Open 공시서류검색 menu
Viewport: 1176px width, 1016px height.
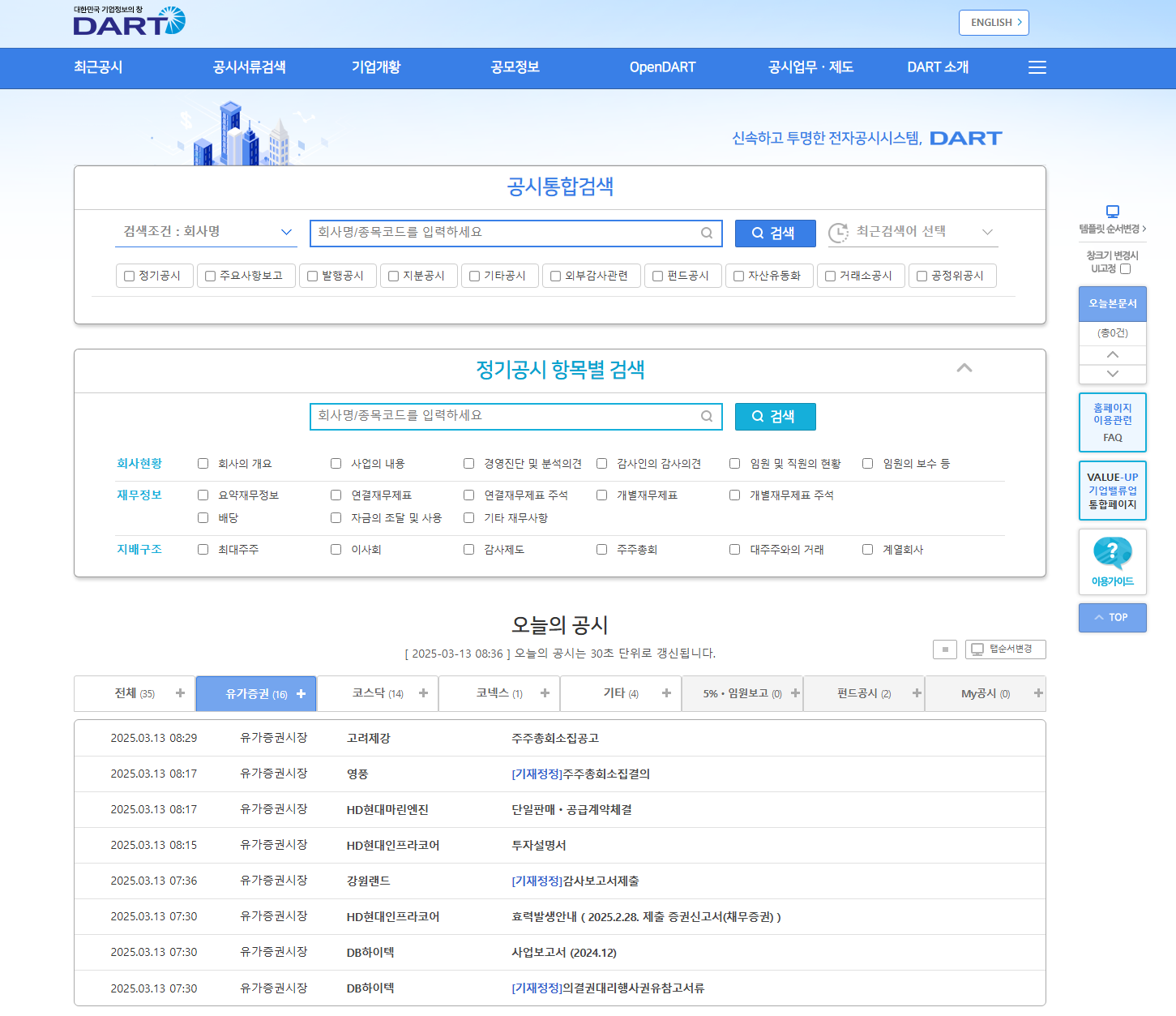coord(249,67)
